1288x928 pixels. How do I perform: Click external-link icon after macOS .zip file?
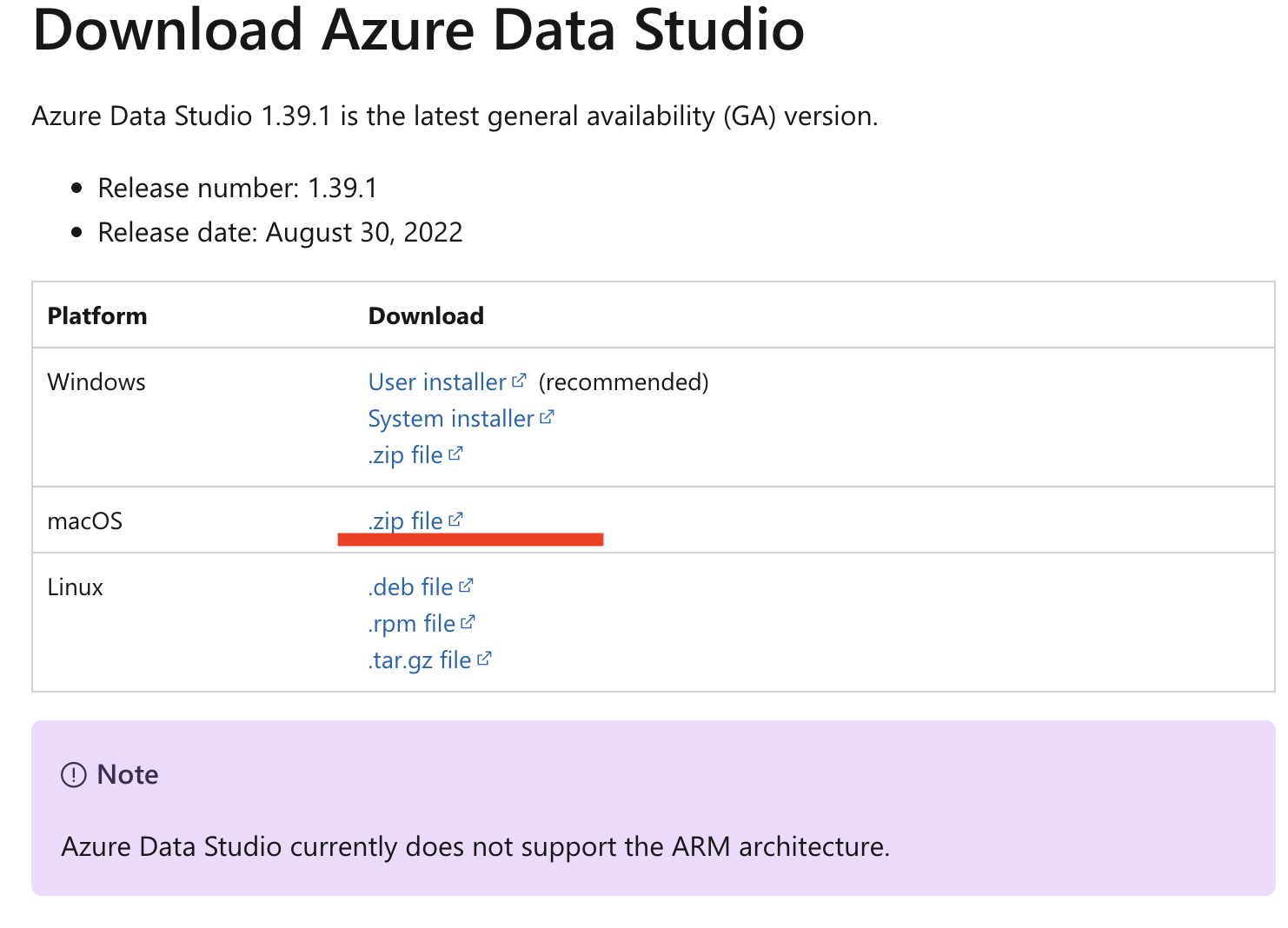pyautogui.click(x=456, y=520)
